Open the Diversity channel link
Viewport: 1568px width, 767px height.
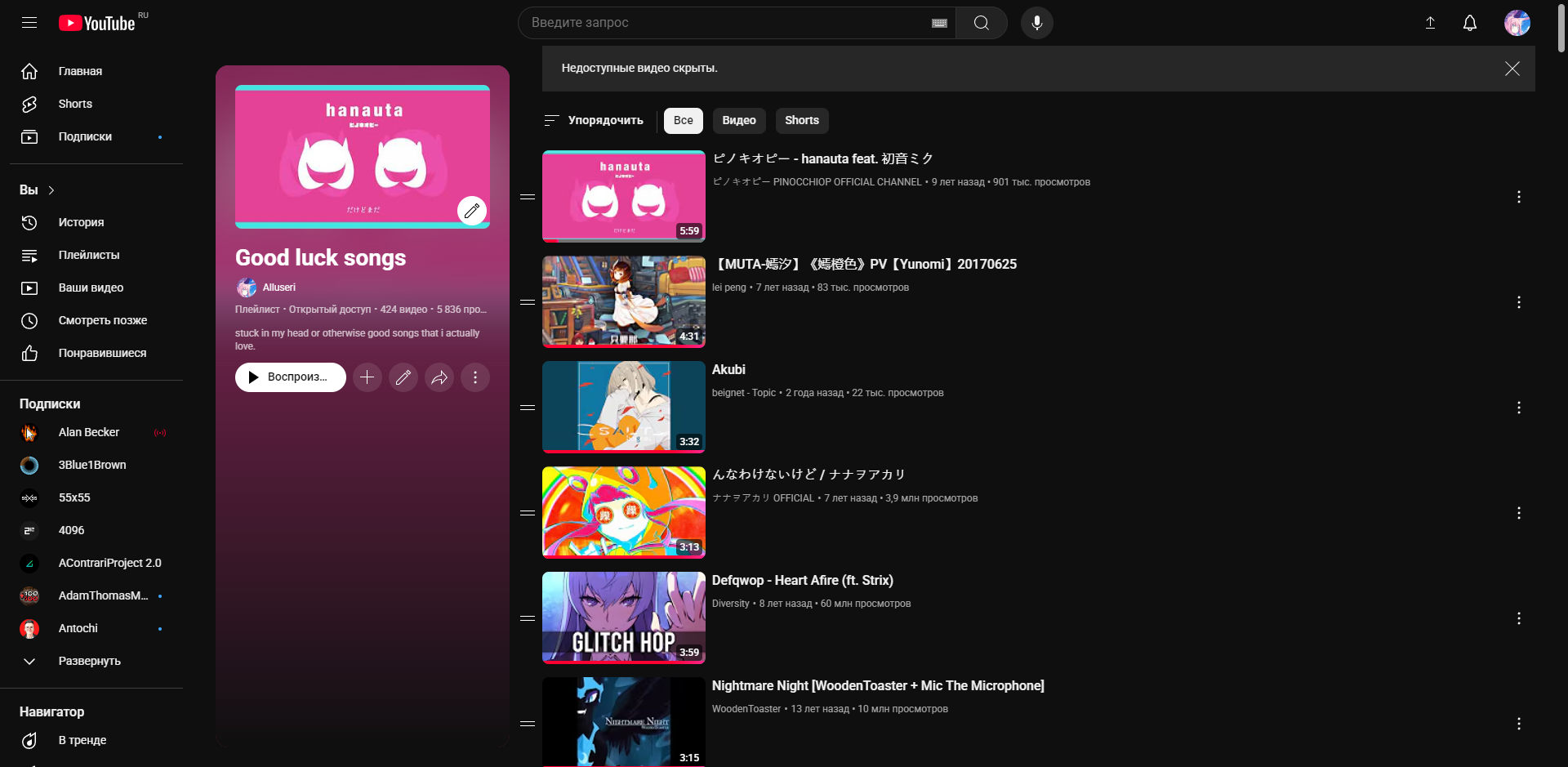click(x=731, y=604)
